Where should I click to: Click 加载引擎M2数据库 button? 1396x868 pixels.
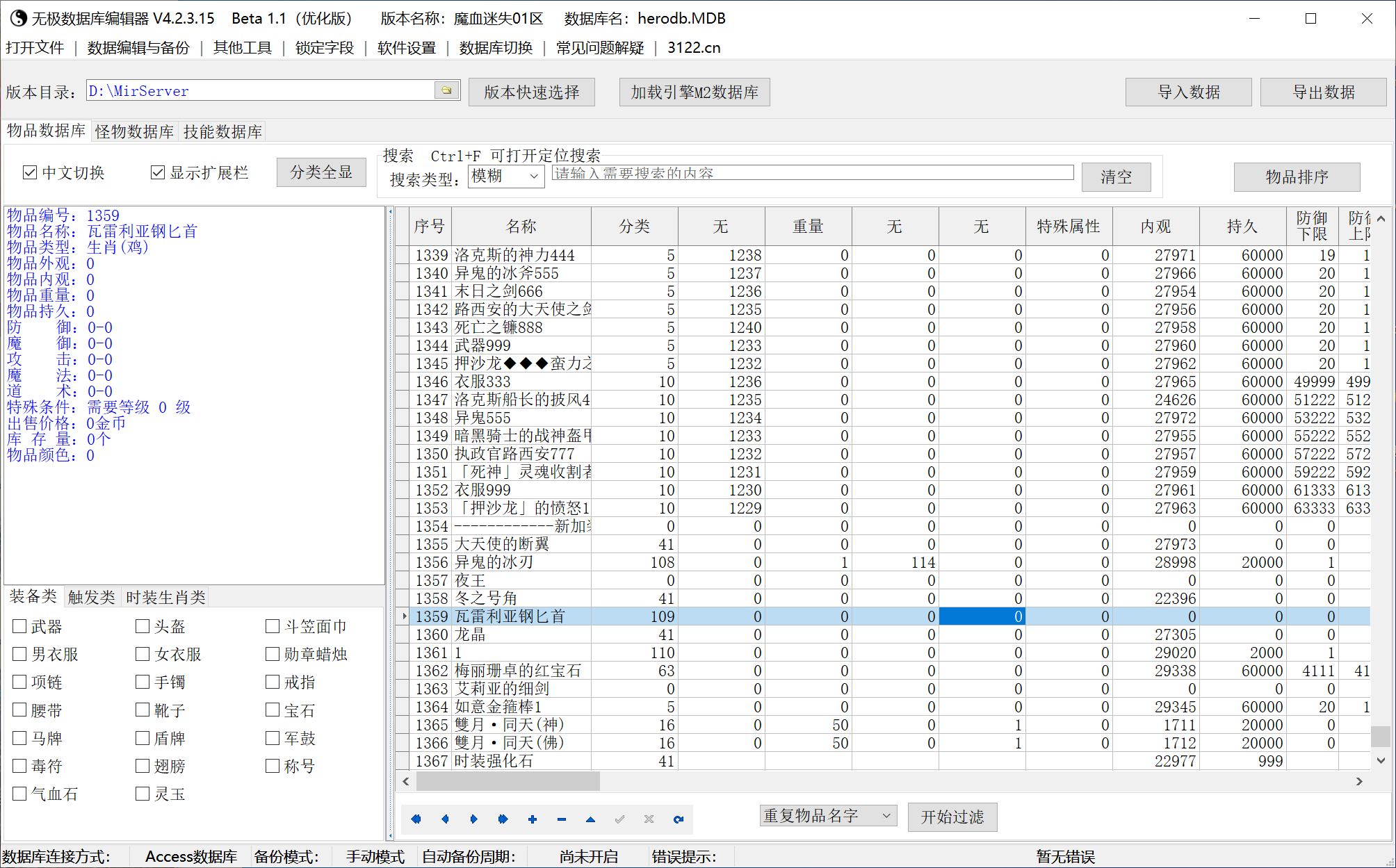coord(695,92)
